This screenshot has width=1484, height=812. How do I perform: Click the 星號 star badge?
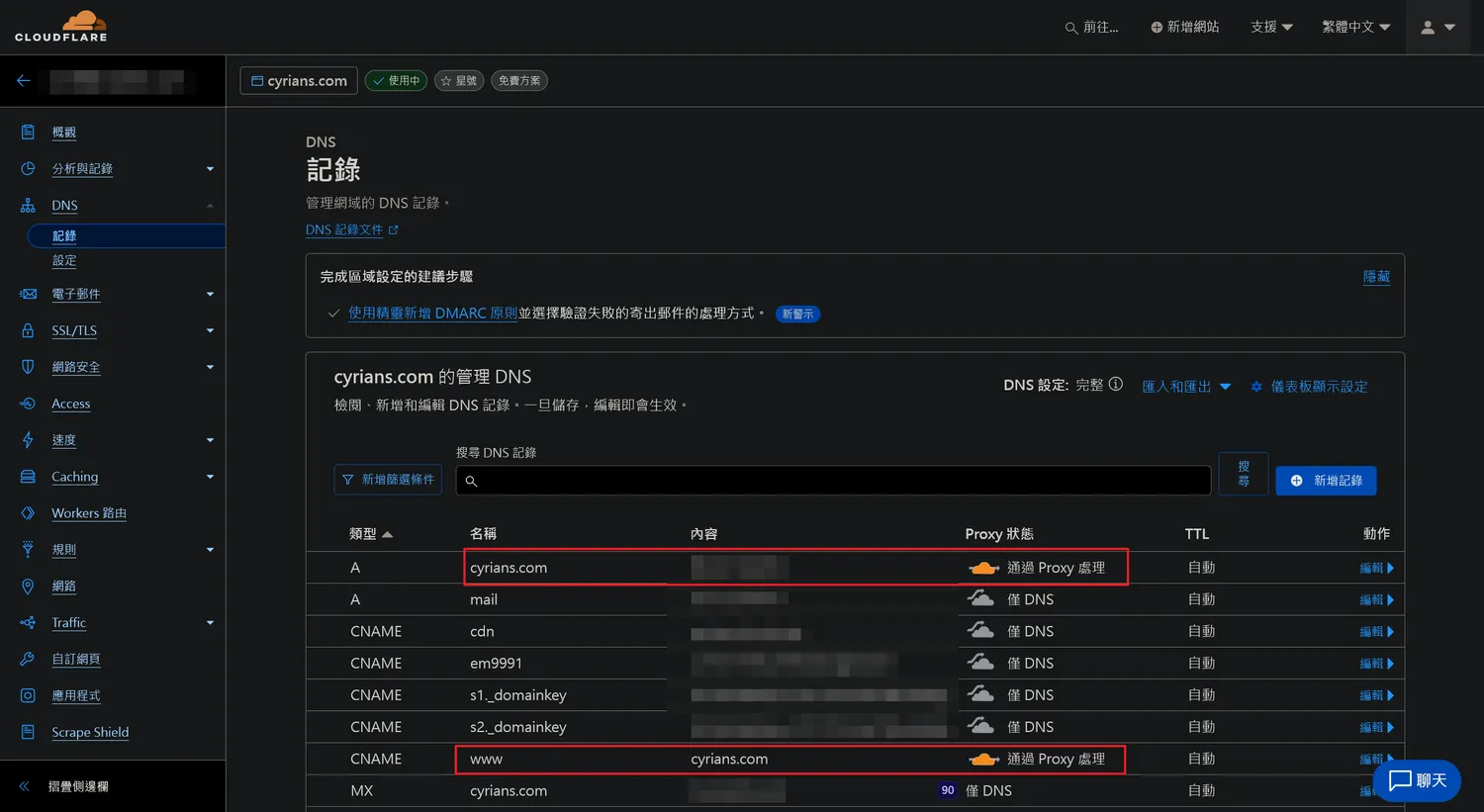tap(459, 81)
